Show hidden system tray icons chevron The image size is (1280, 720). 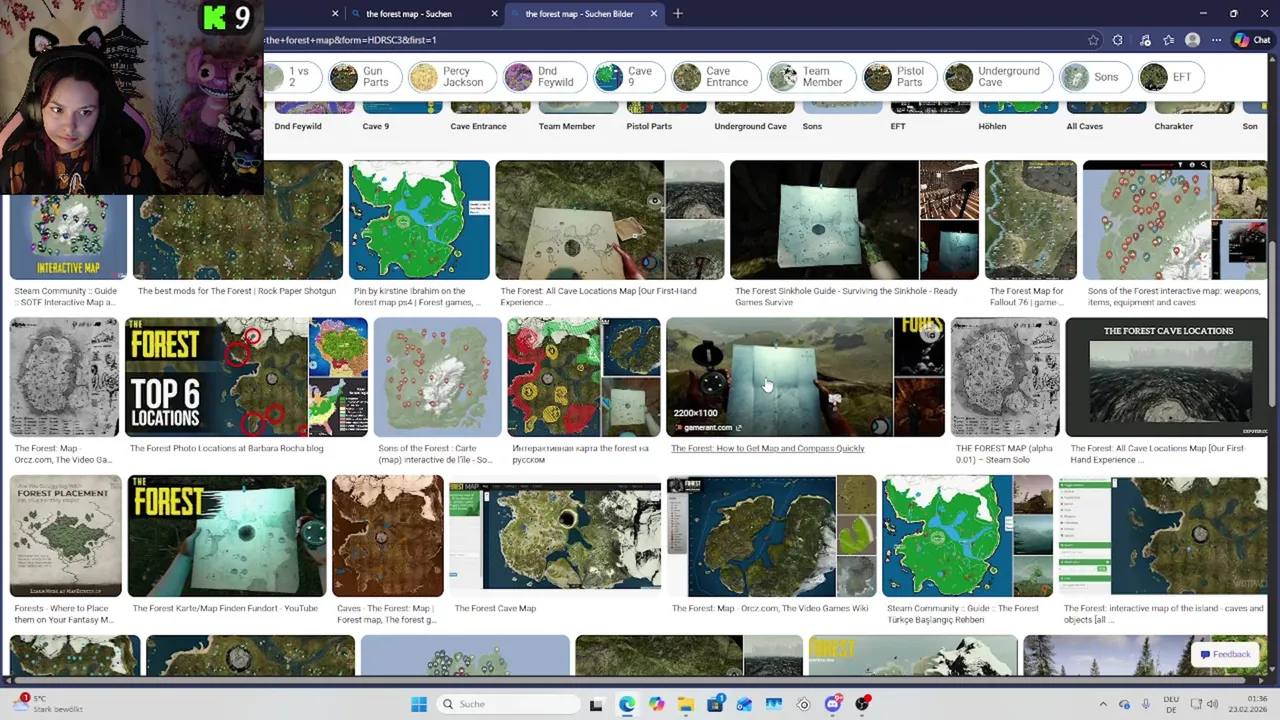coord(1103,704)
